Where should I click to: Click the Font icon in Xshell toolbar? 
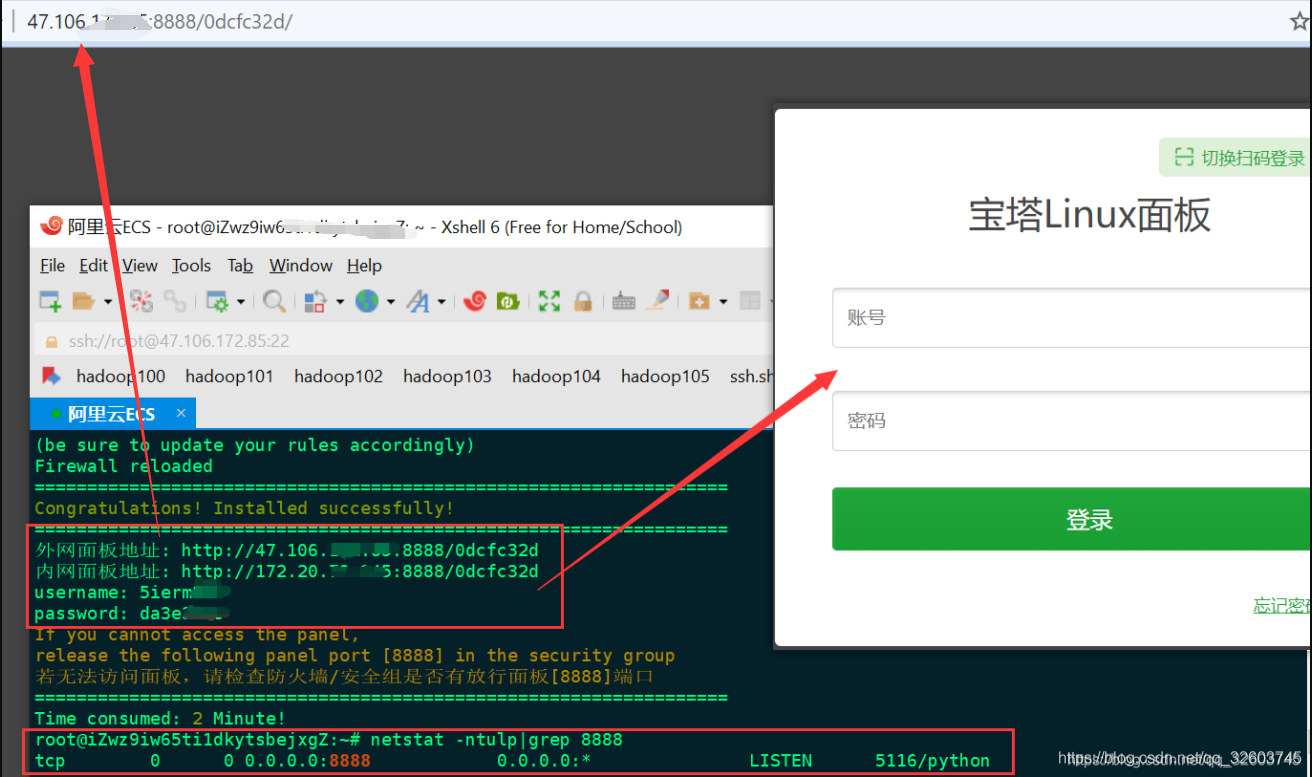click(418, 300)
